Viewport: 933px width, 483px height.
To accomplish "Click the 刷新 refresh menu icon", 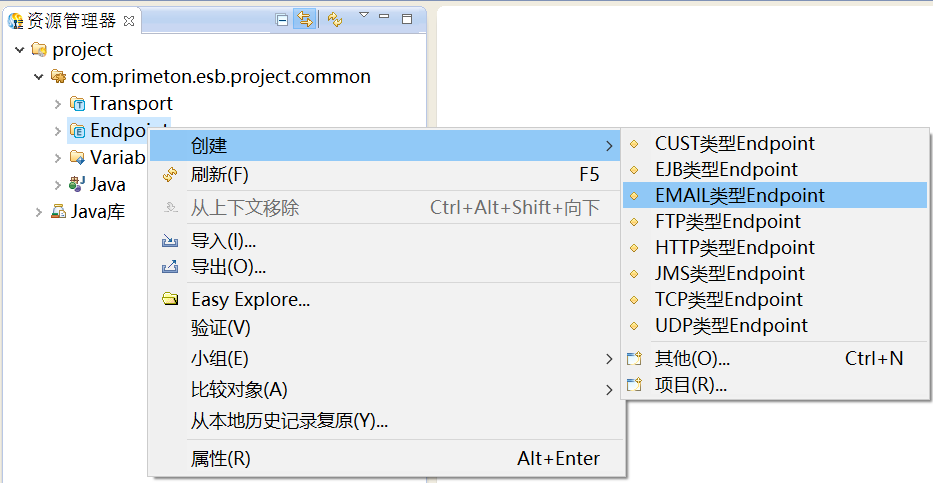I will click(x=170, y=175).
